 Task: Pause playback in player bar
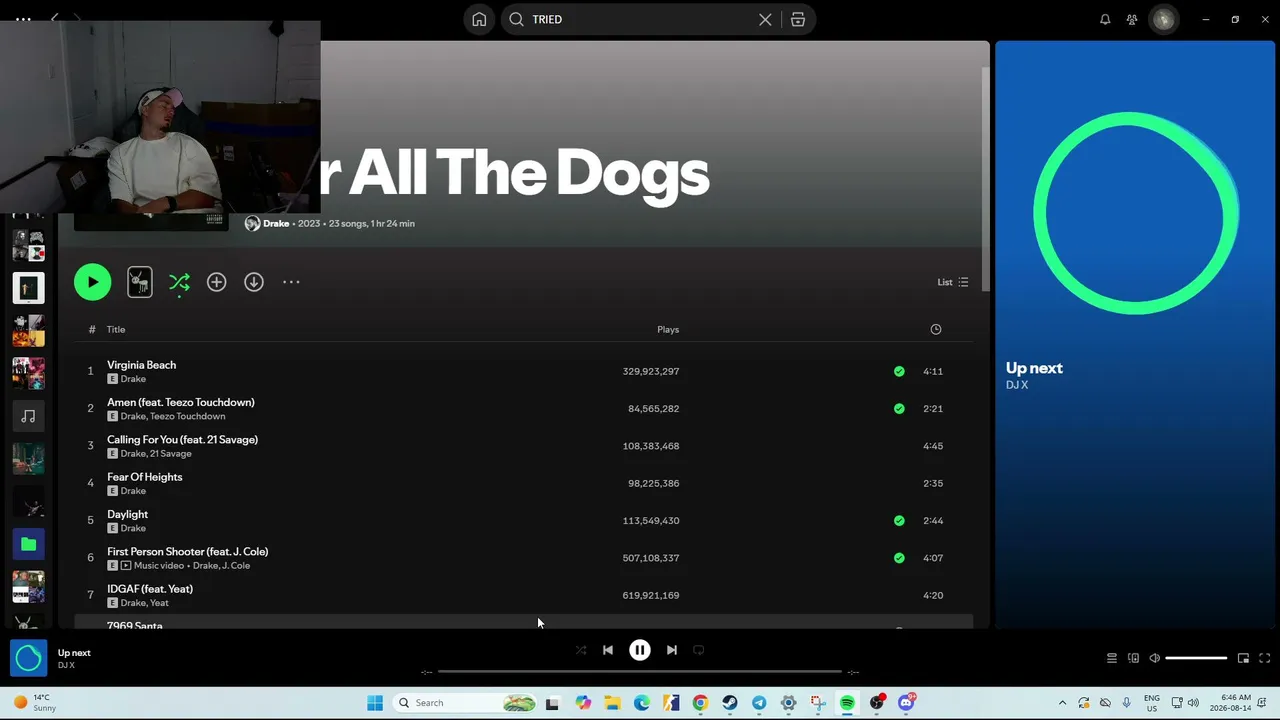(640, 650)
